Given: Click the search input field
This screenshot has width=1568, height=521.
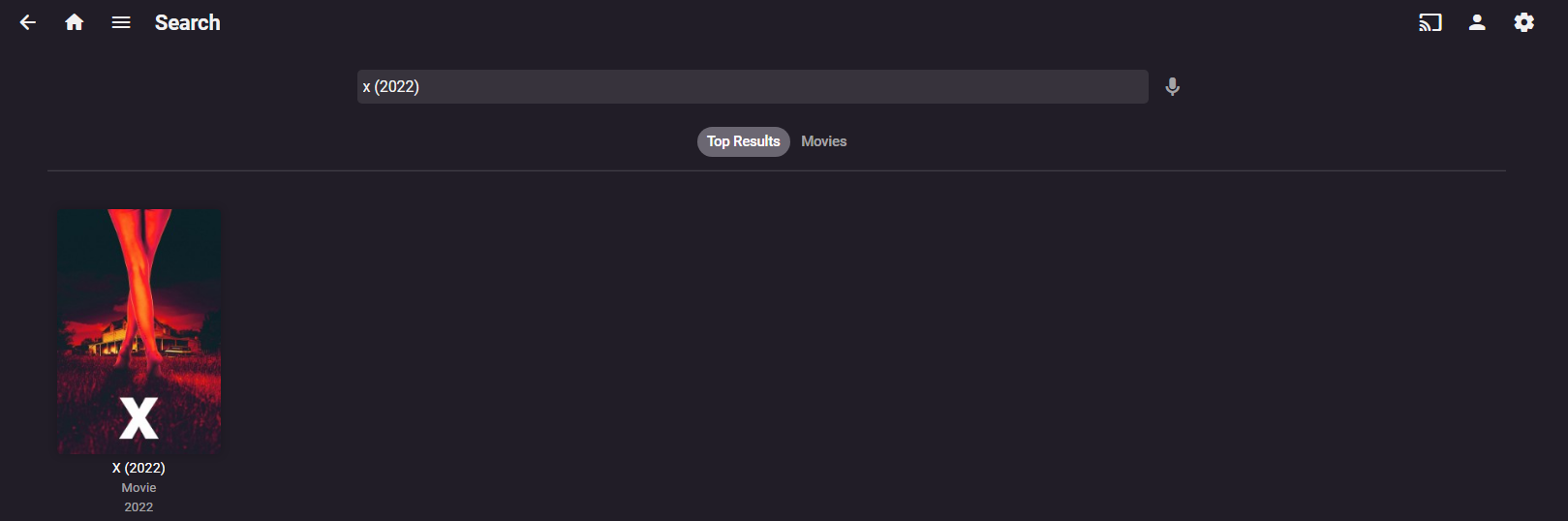Looking at the screenshot, I should [752, 87].
